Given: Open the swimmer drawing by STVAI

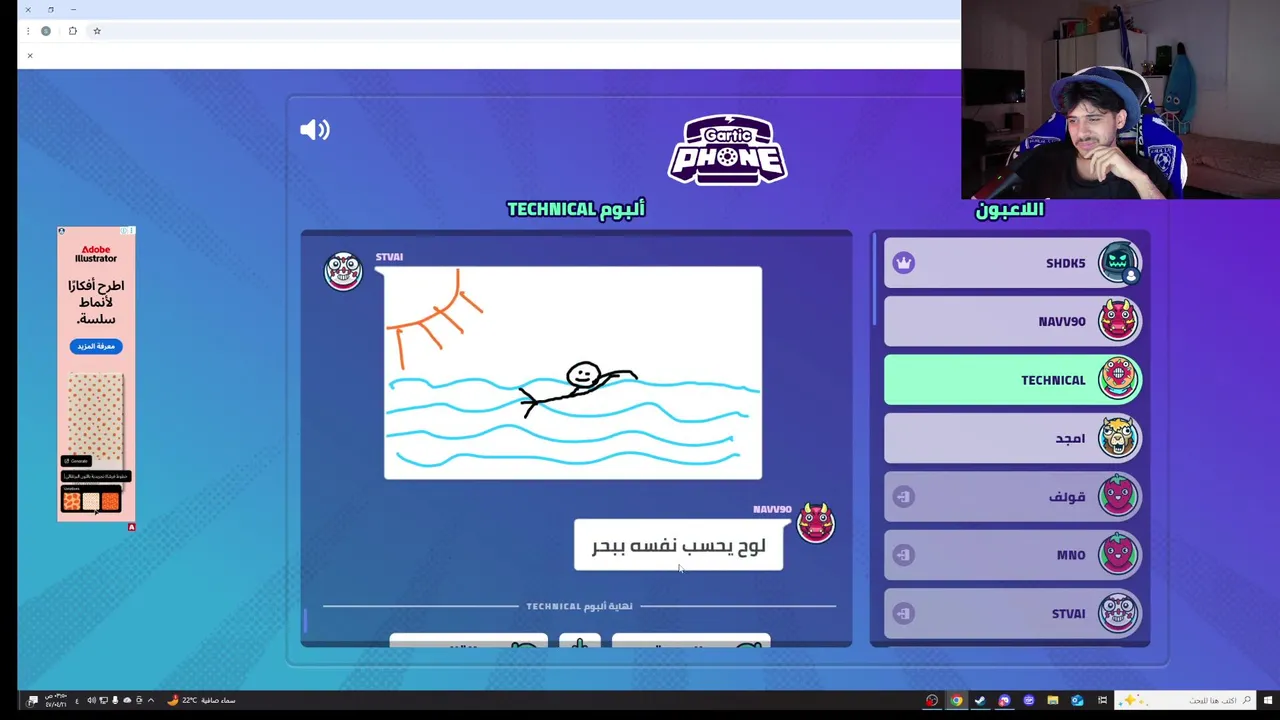Looking at the screenshot, I should point(573,373).
